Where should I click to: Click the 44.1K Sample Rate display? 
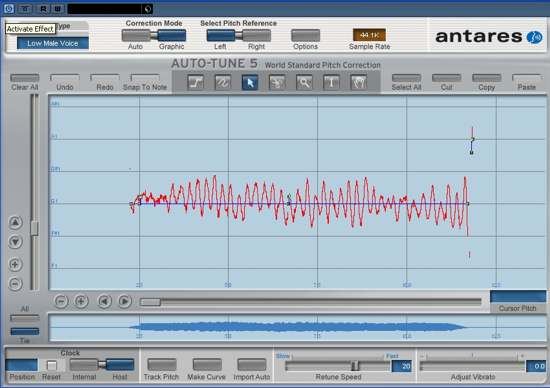[x=369, y=35]
